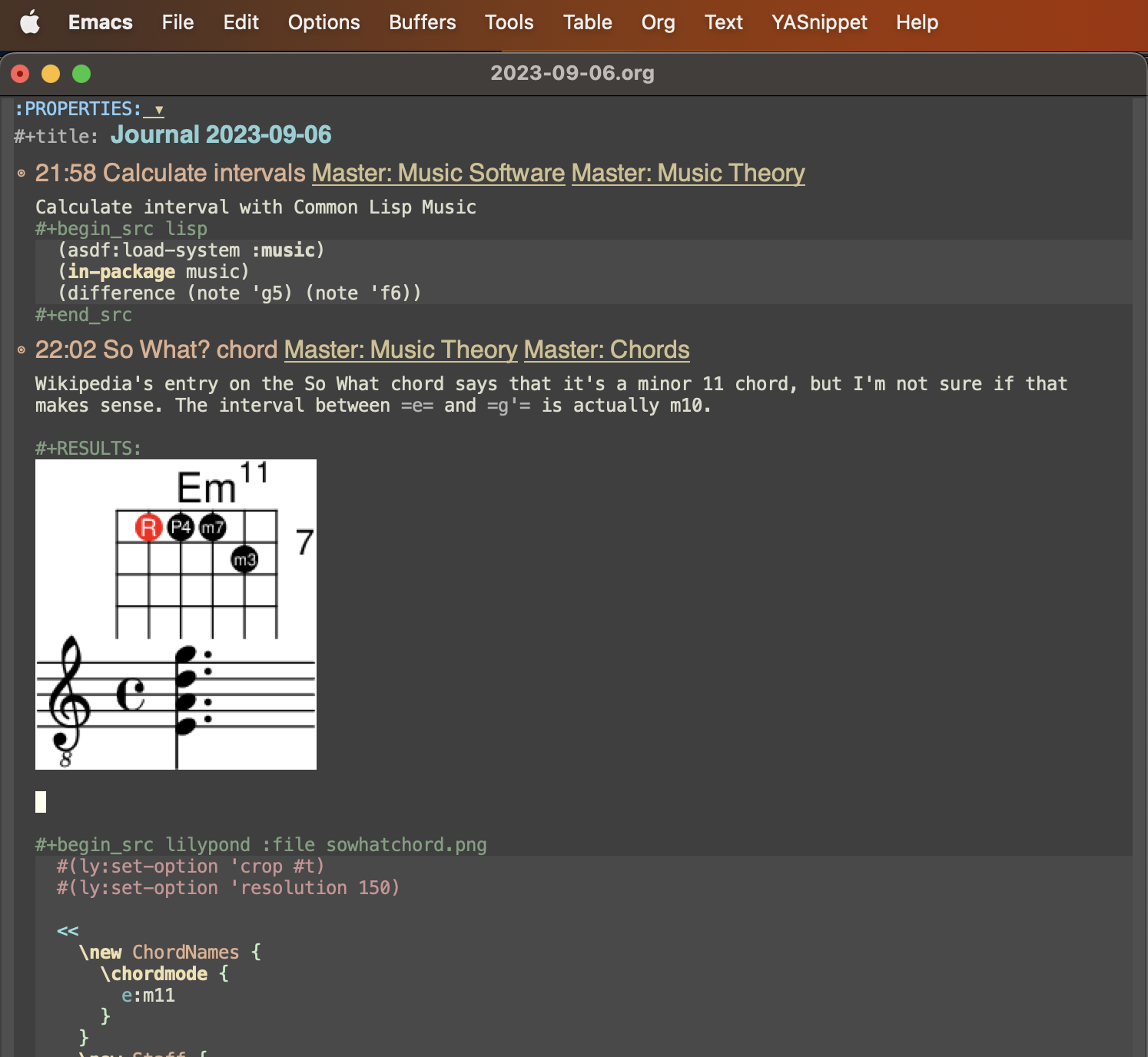Click the red R root dot in chord diagram
Image resolution: width=1148 pixels, height=1057 pixels.
point(148,528)
